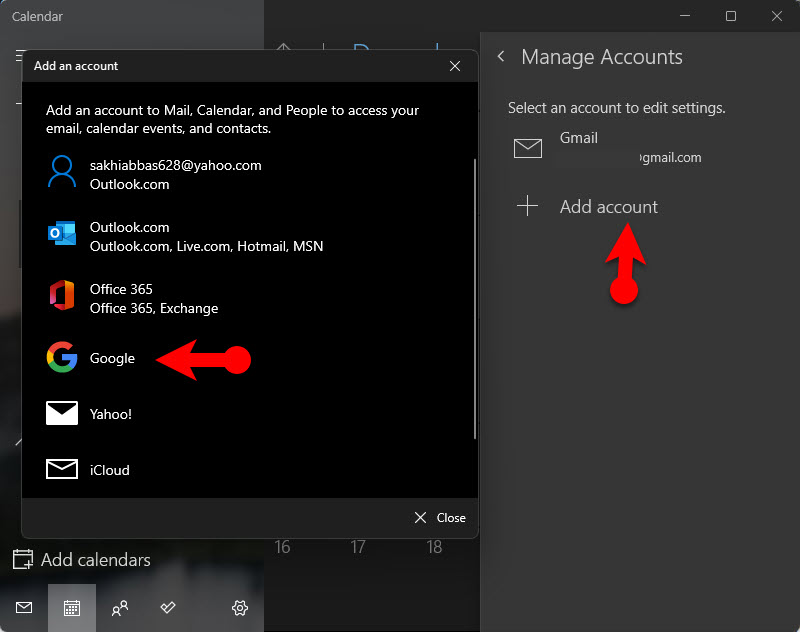
Task: Dismiss Add an account dialog with X
Action: pos(455,66)
